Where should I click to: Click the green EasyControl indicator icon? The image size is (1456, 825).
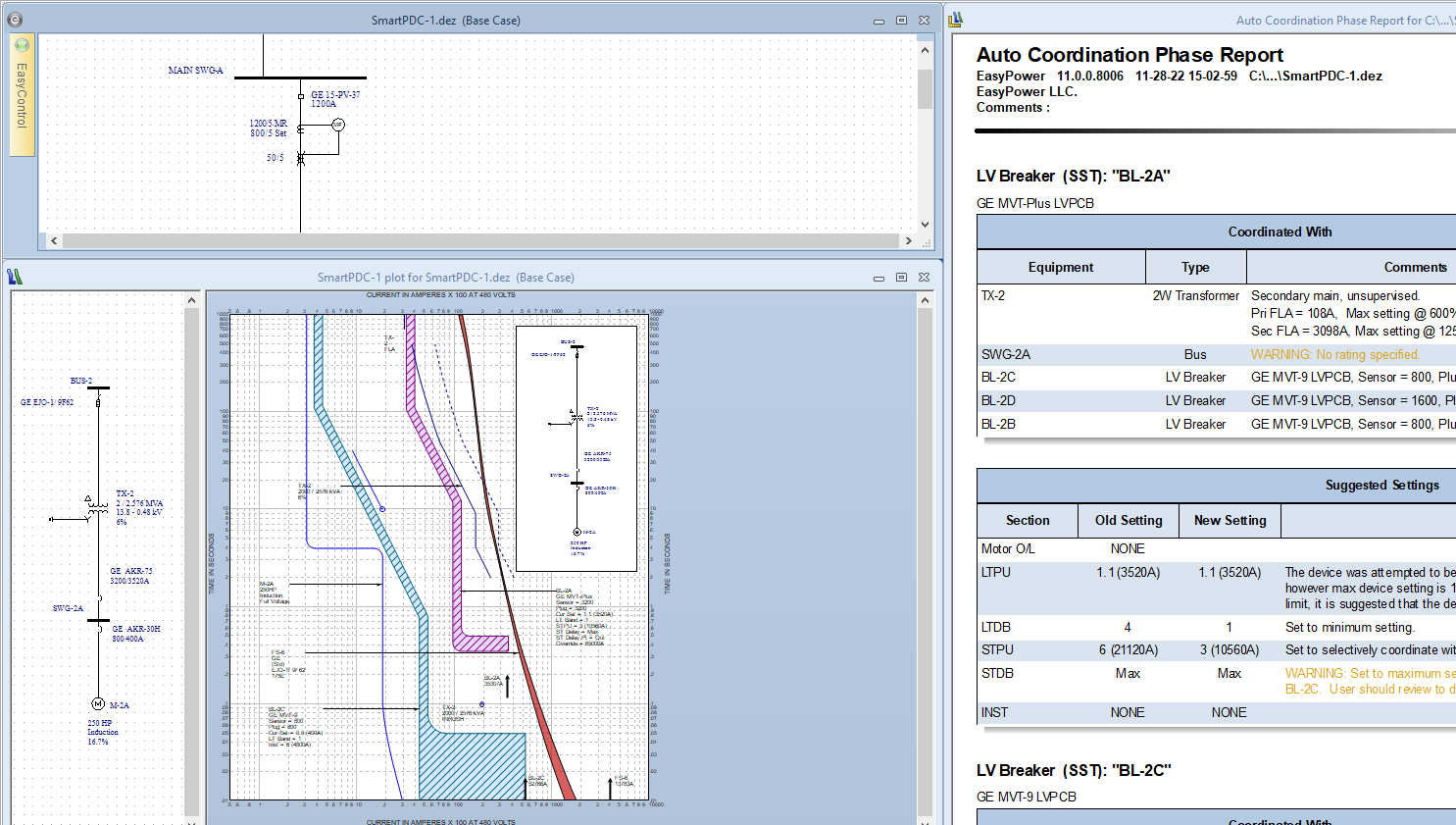click(22, 45)
